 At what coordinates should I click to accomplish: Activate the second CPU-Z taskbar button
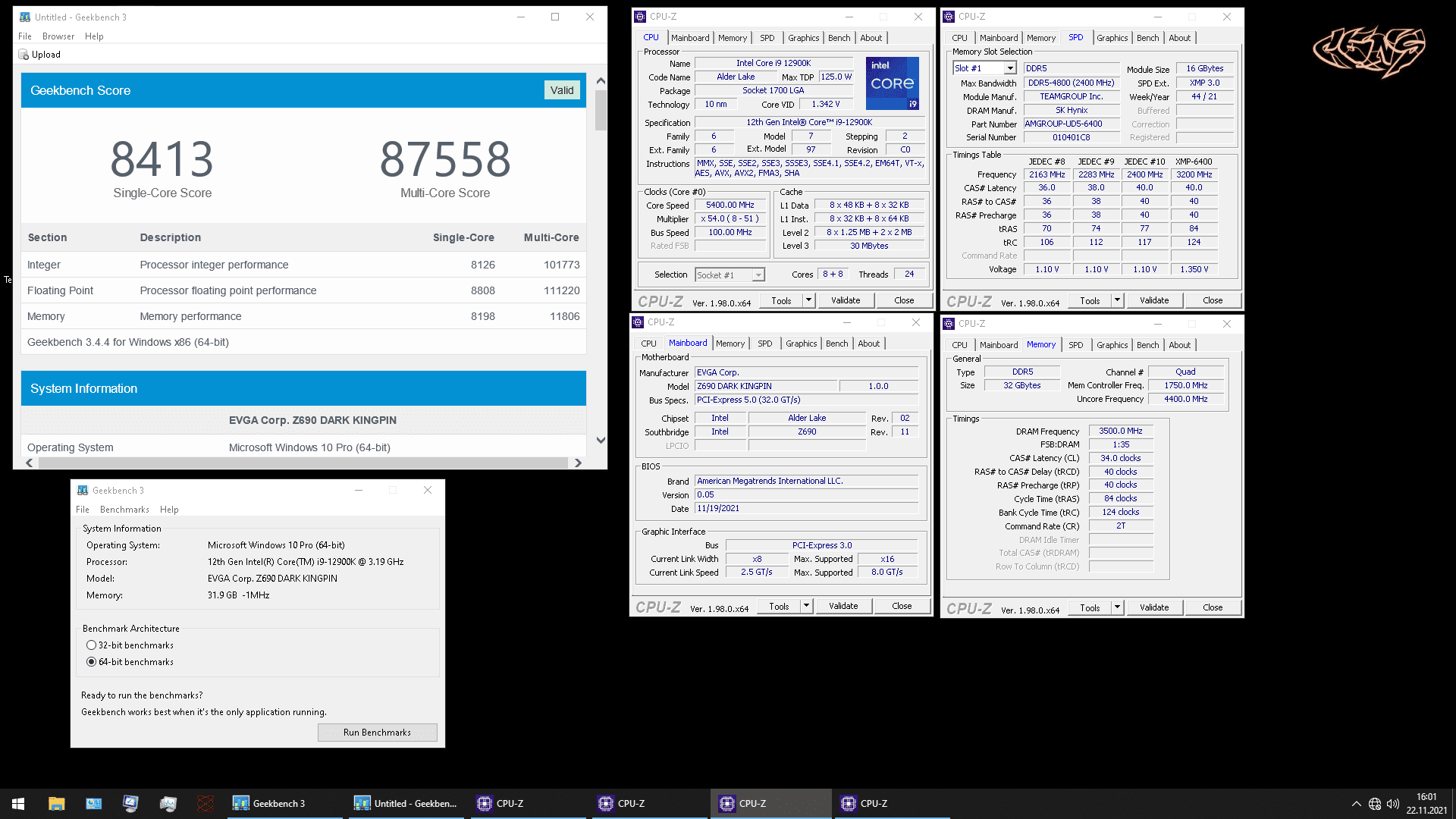(649, 804)
